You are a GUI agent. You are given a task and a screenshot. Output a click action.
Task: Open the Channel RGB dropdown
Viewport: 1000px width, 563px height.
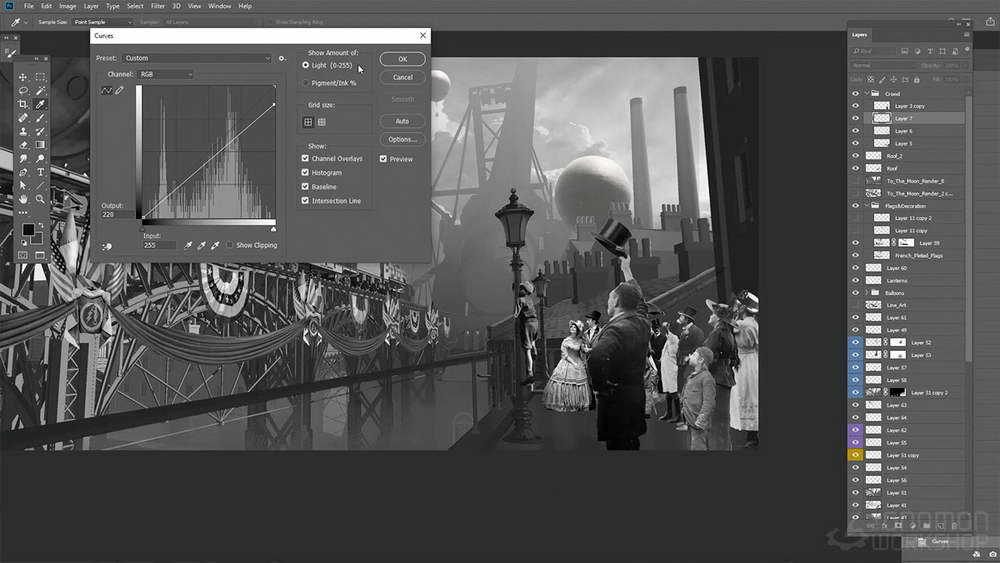pos(165,75)
